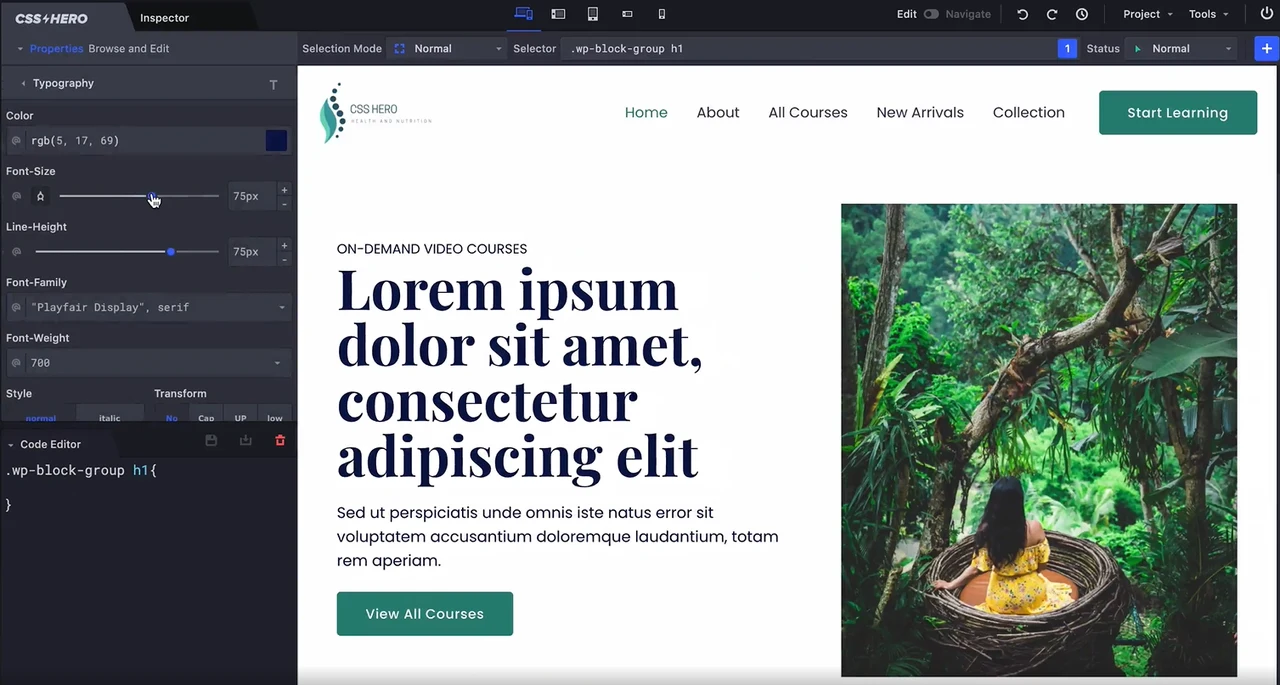Switch to desktop device preview icon
The height and width of the screenshot is (685, 1280).
(523, 14)
